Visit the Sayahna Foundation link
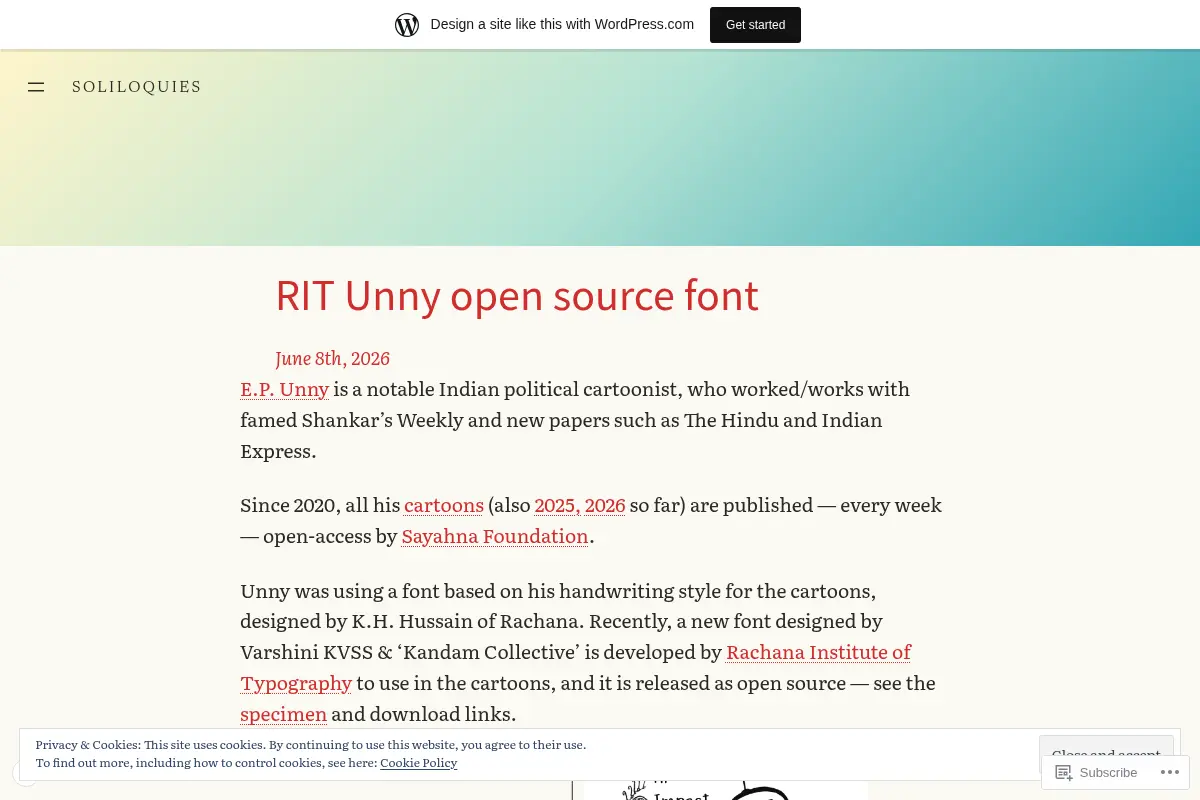The width and height of the screenshot is (1200, 800). [495, 536]
